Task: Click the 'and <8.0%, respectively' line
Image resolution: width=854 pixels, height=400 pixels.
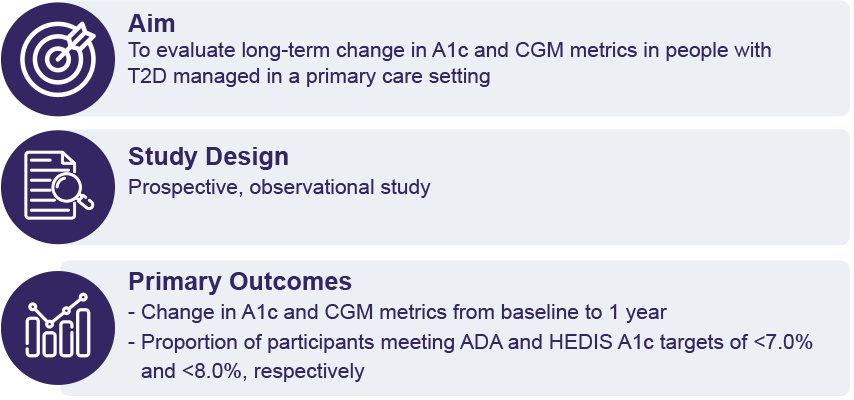Action: click(x=252, y=371)
